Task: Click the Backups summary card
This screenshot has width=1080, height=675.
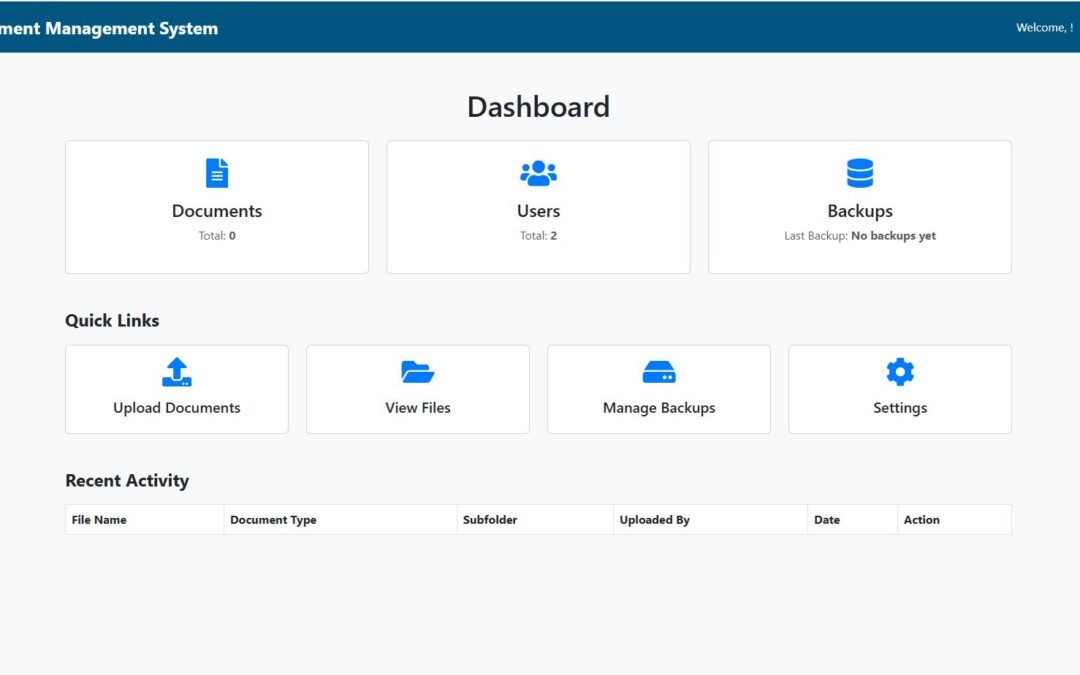Action: pyautogui.click(x=859, y=206)
